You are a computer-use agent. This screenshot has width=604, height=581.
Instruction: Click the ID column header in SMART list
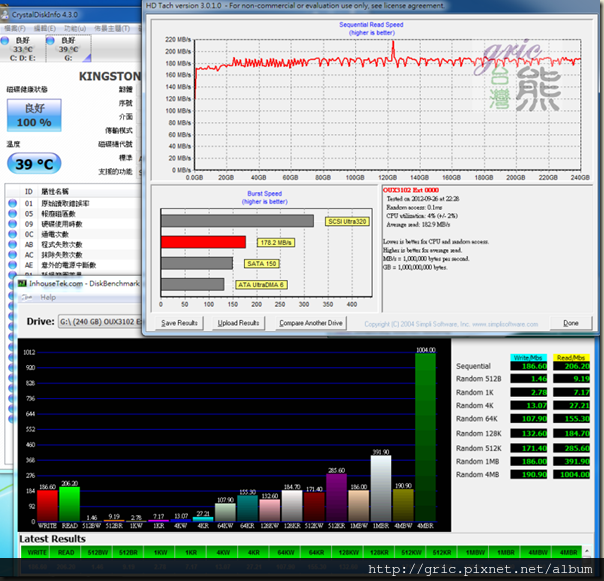pyautogui.click(x=29, y=191)
